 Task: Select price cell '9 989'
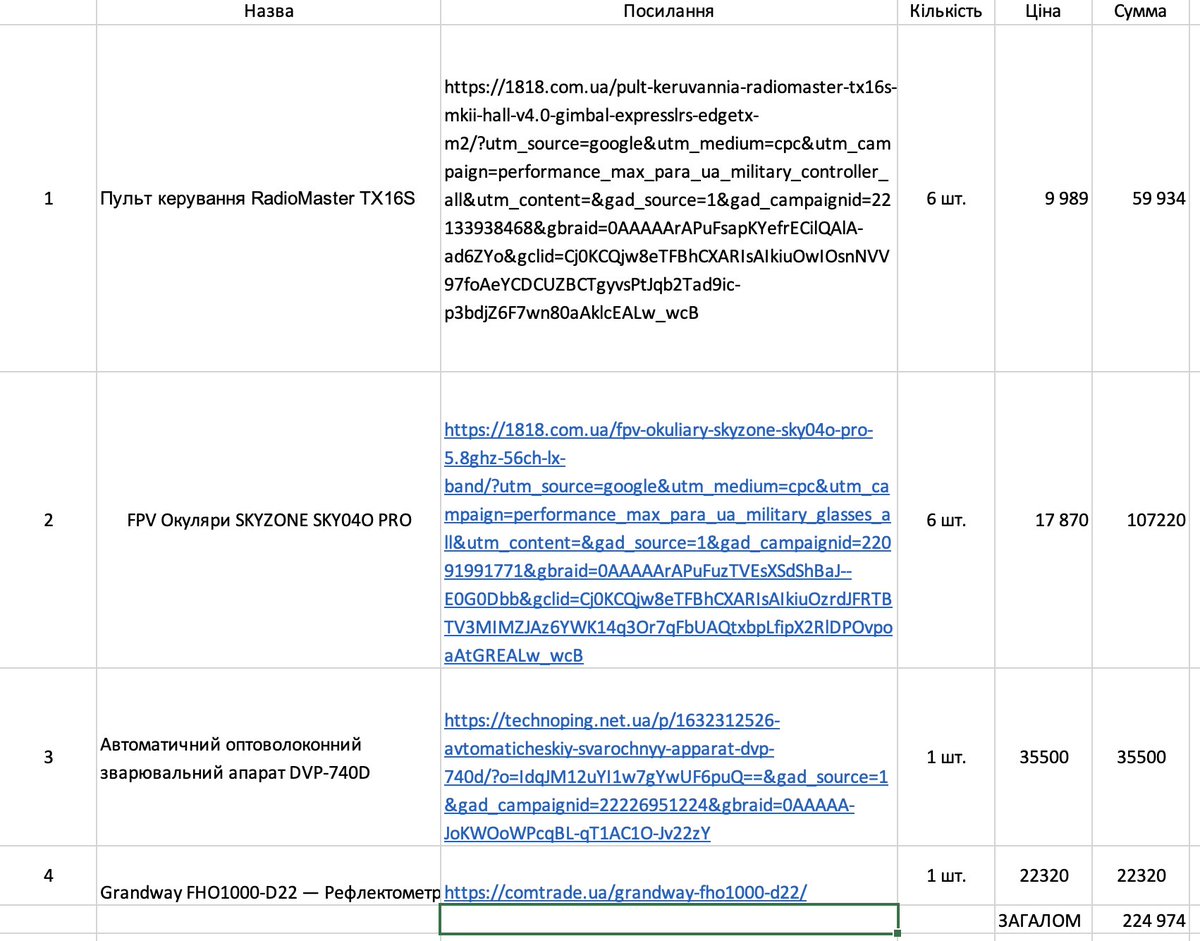click(1043, 198)
